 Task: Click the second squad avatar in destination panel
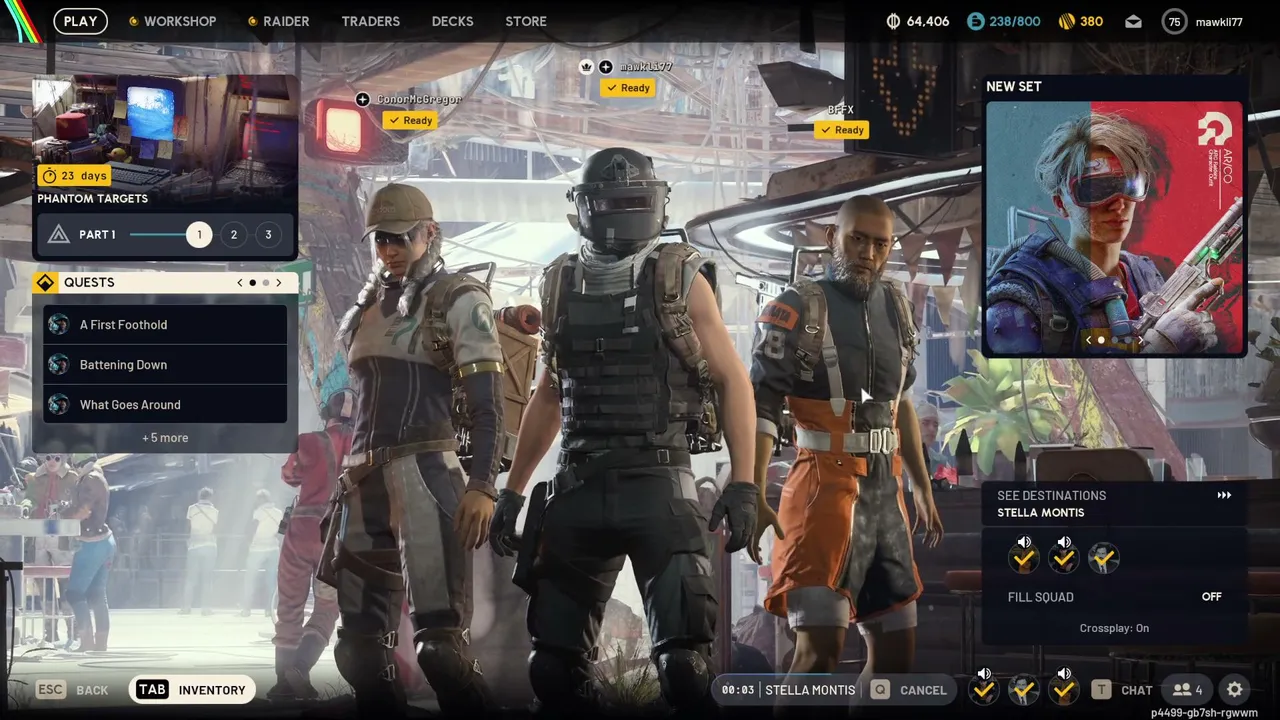coord(1063,559)
